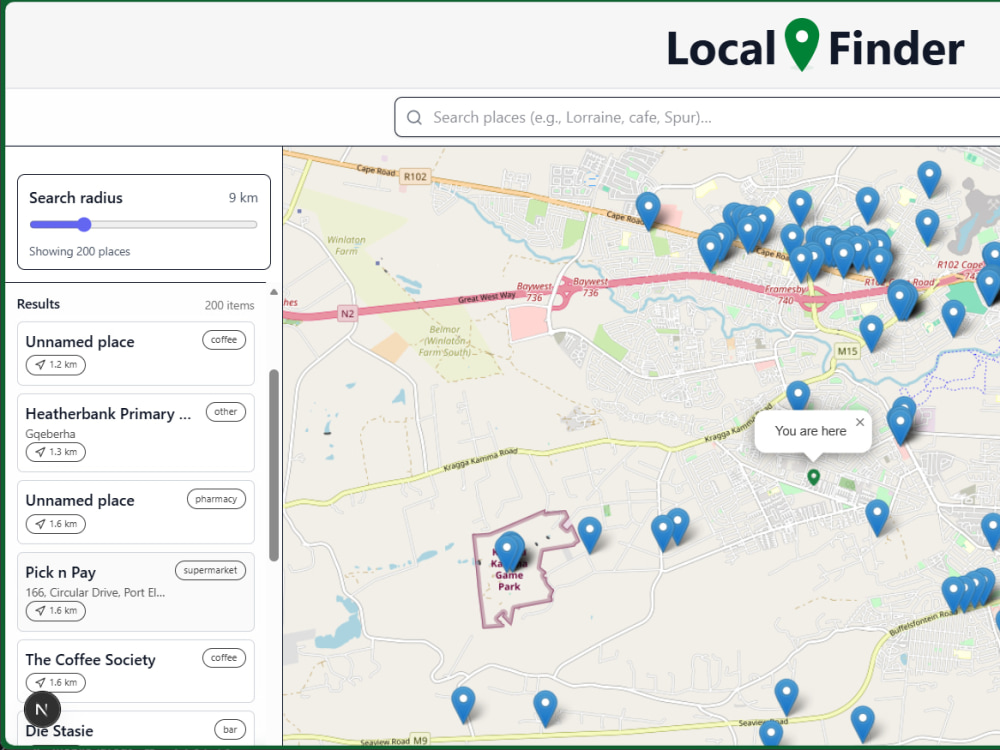Image resolution: width=1000 pixels, height=750 pixels.
Task: Open the Unnamed place pharmacy result
Action: [136, 512]
